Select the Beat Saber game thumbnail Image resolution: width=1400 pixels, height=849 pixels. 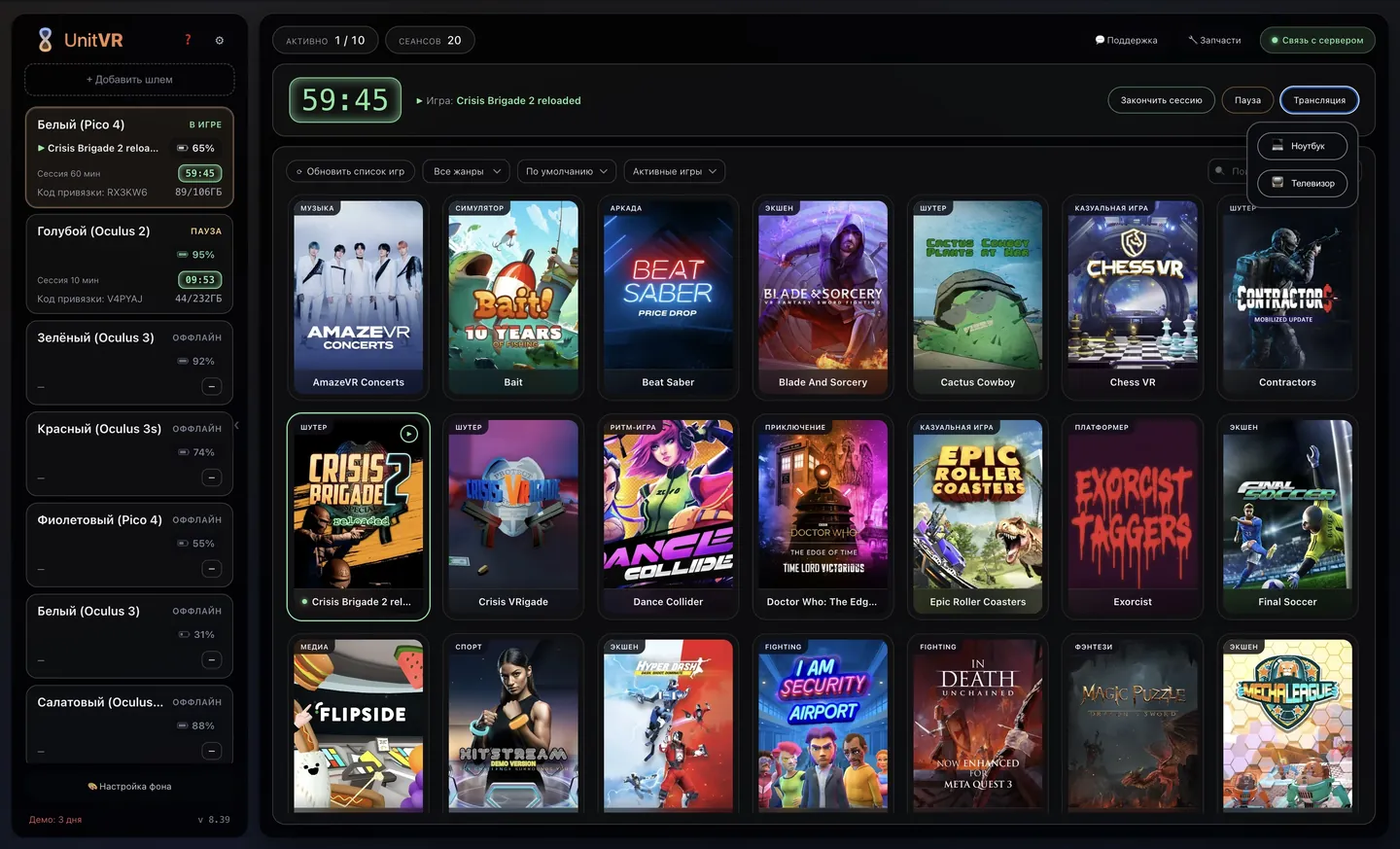[668, 285]
